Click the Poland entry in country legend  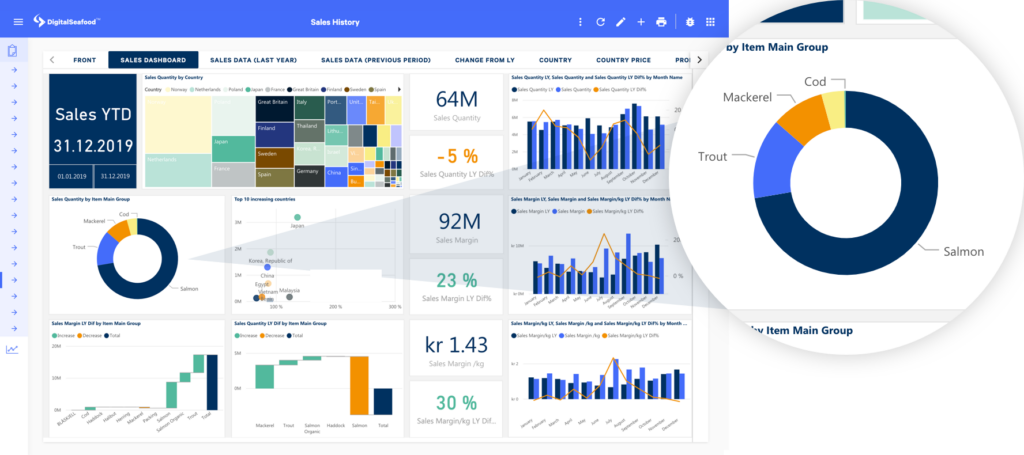[x=232, y=89]
